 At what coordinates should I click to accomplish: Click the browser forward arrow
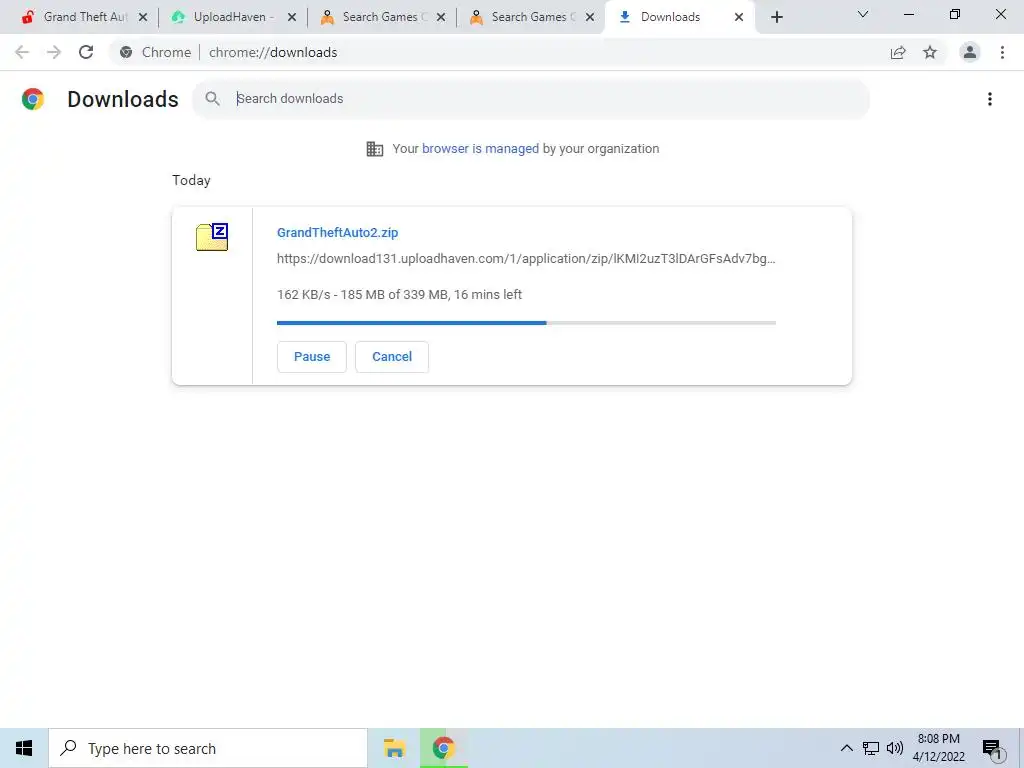coord(54,52)
